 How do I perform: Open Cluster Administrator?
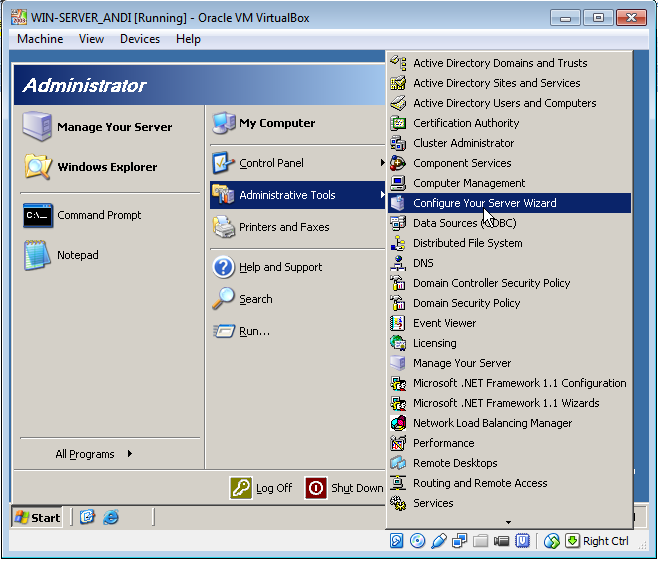[x=509, y=143]
